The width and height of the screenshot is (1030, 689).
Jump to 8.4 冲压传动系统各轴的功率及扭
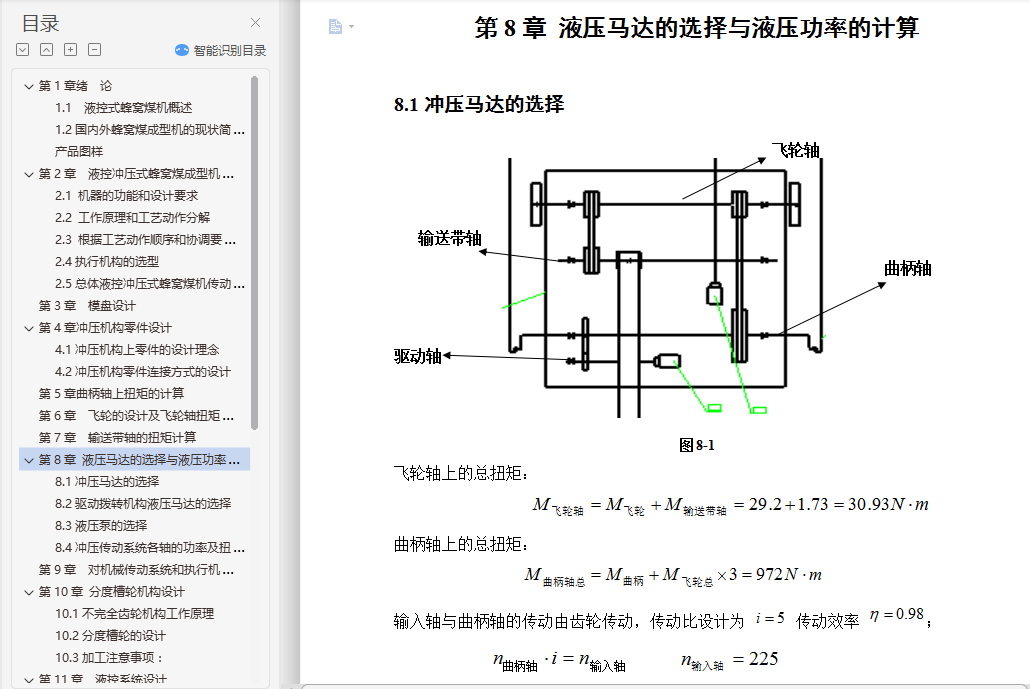coord(150,548)
